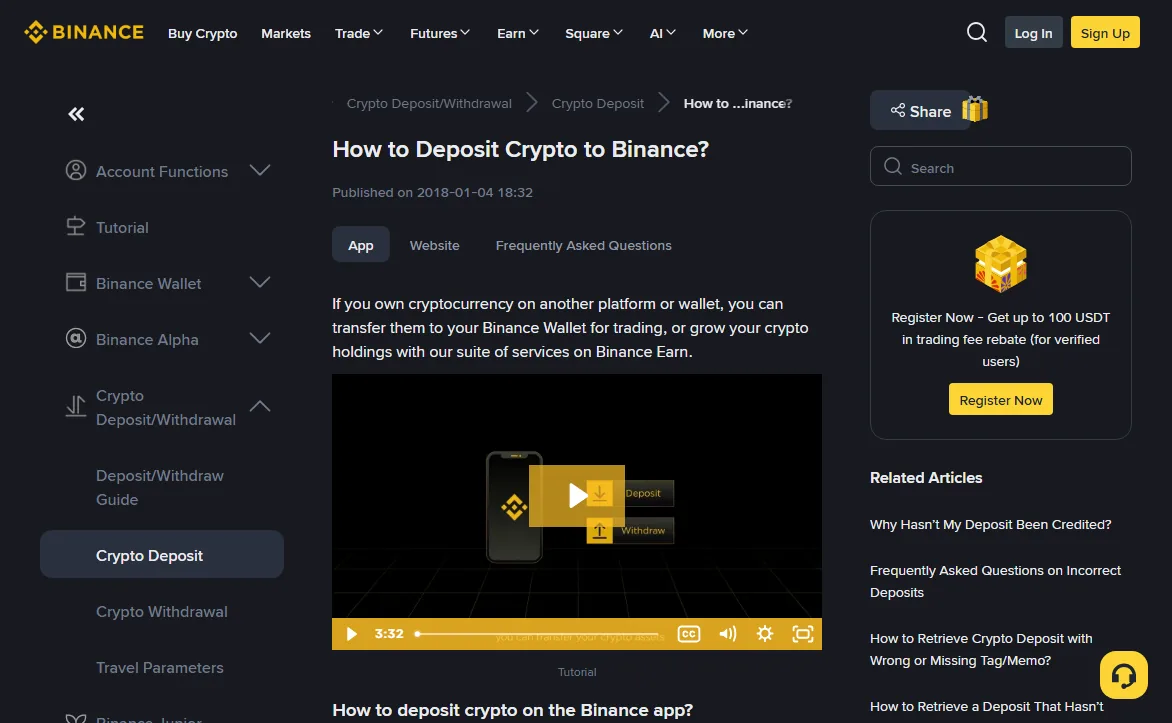Expand Binance Alpha section
Viewport: 1172px width, 723px height.
tap(259, 339)
